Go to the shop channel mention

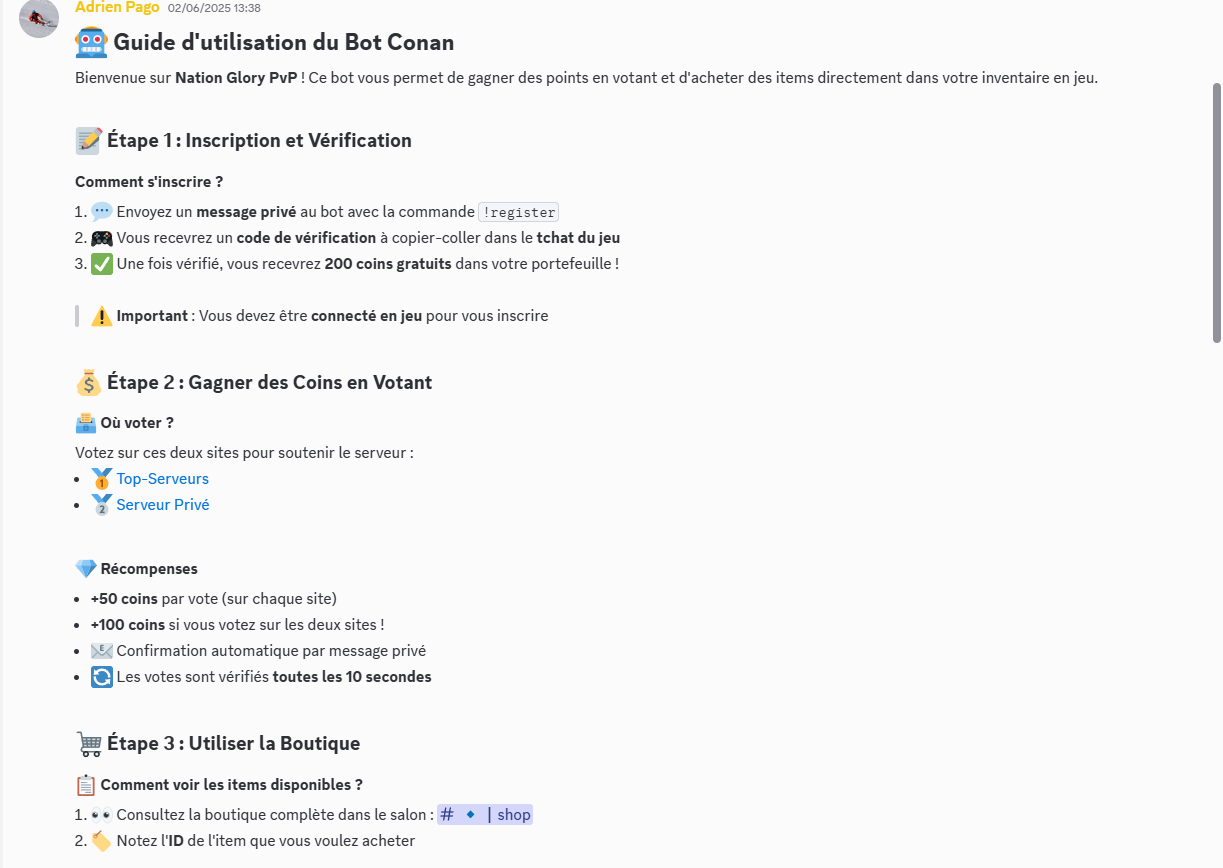click(485, 815)
